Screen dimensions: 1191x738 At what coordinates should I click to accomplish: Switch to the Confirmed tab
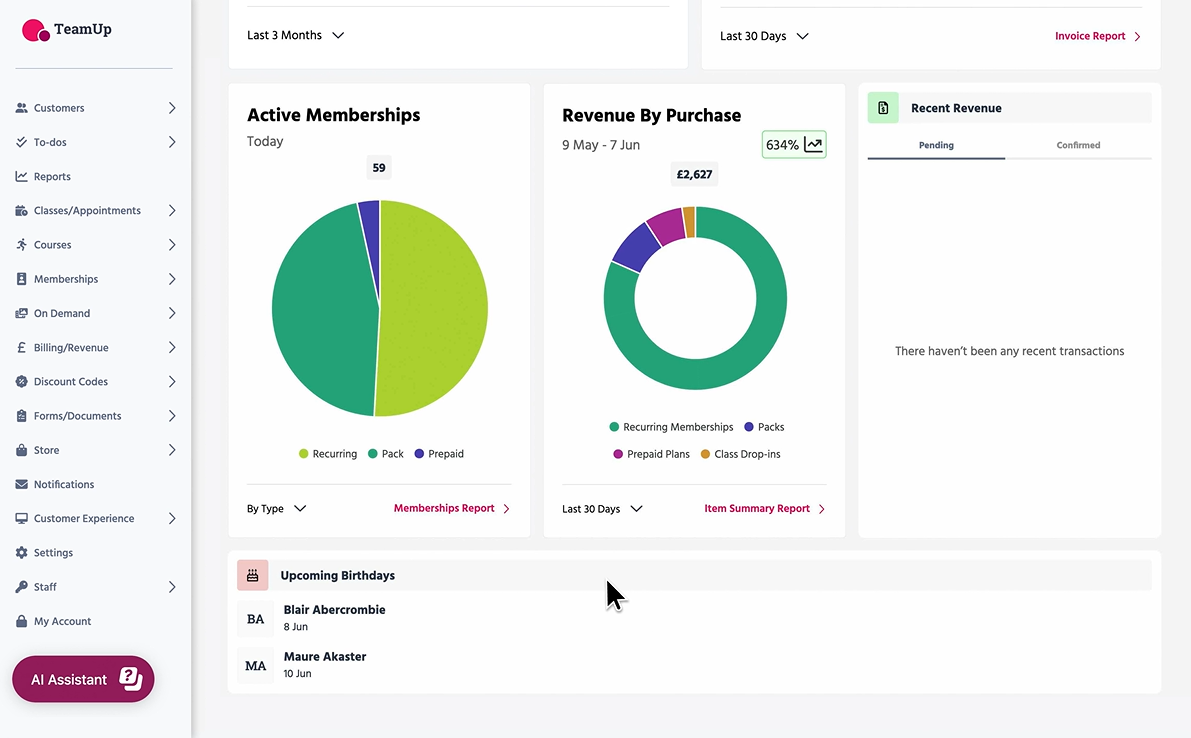[1078, 145]
